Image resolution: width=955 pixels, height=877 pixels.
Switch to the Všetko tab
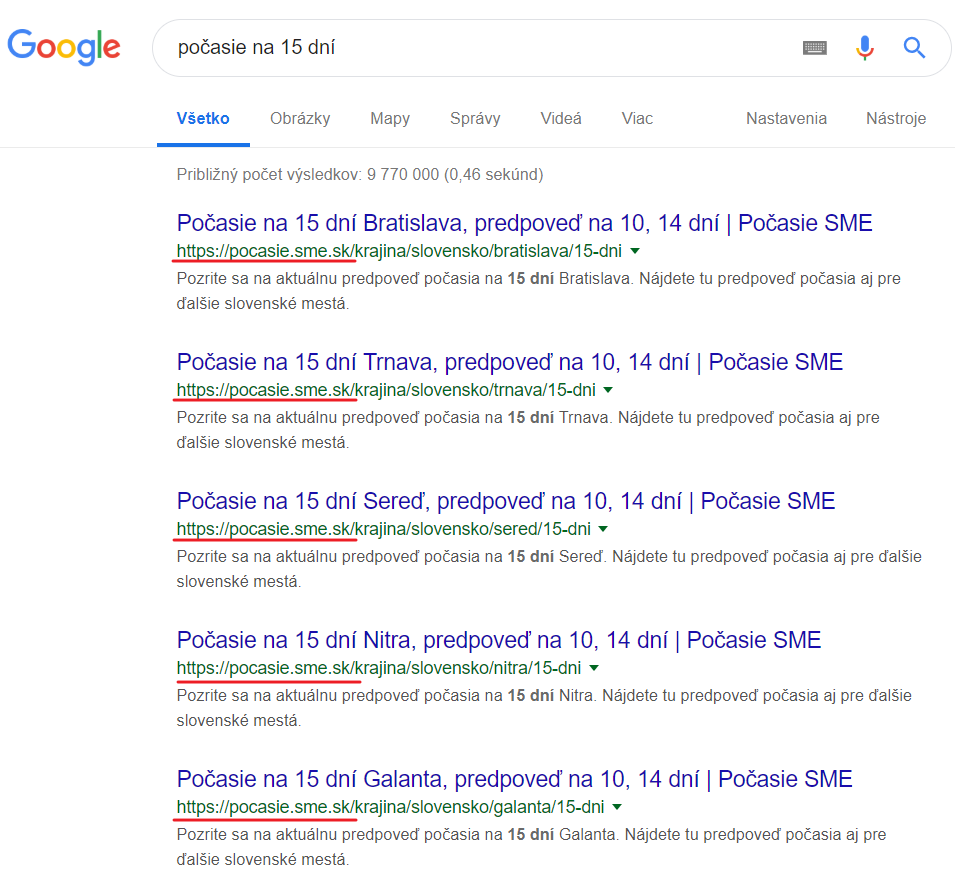click(202, 118)
